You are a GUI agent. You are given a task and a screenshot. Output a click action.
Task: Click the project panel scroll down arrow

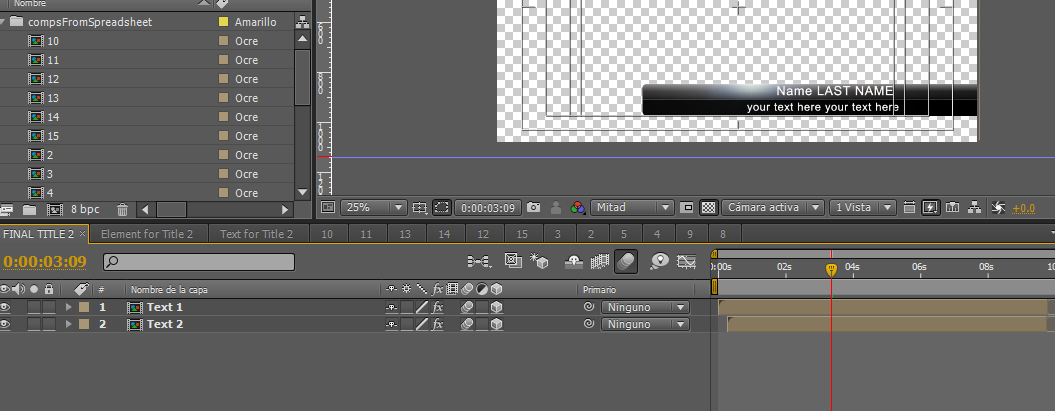coord(302,192)
